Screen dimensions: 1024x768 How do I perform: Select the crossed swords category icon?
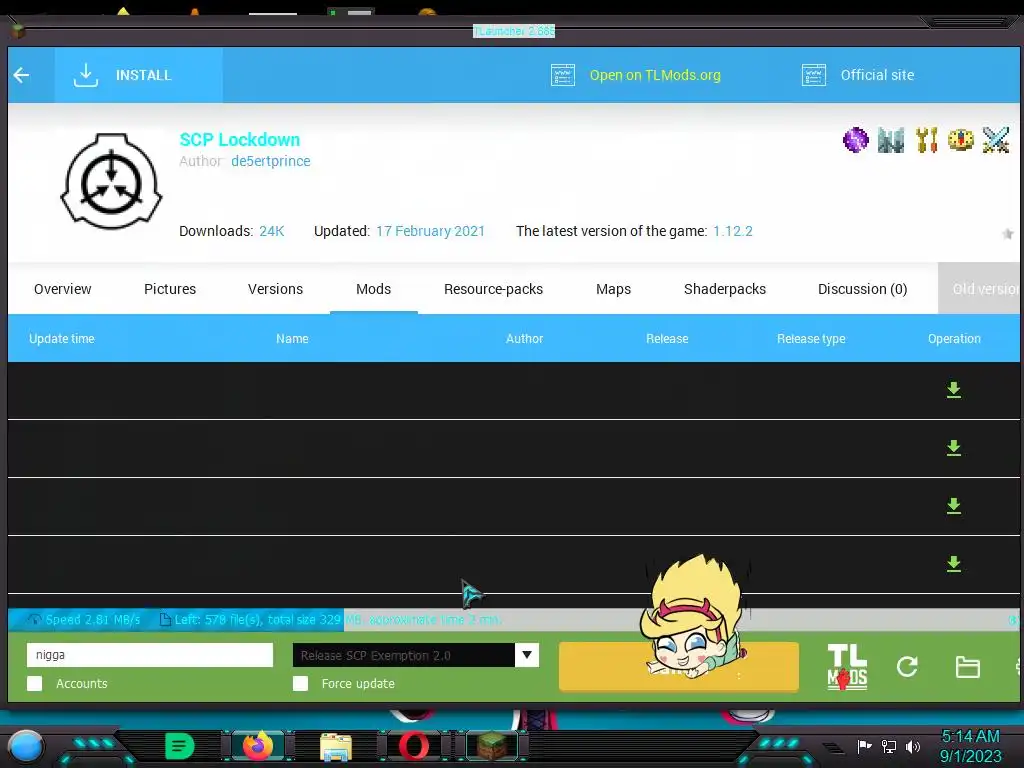(996, 140)
